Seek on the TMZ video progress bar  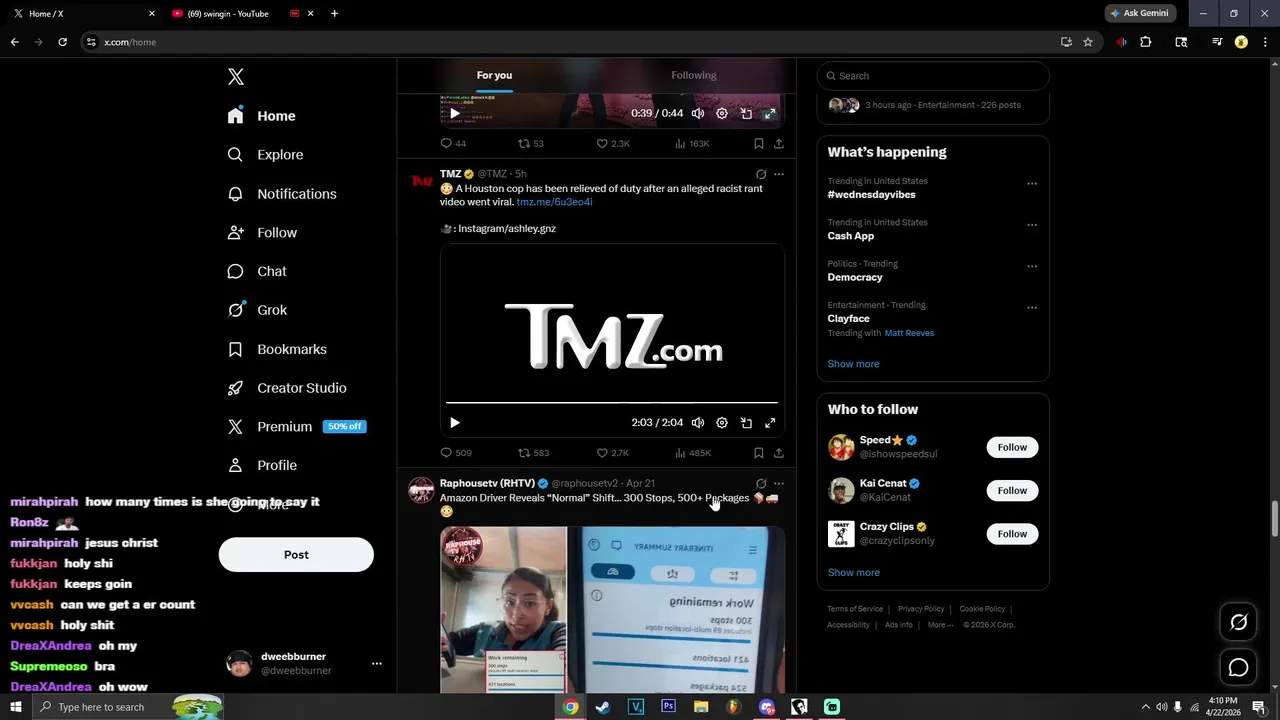pos(612,403)
